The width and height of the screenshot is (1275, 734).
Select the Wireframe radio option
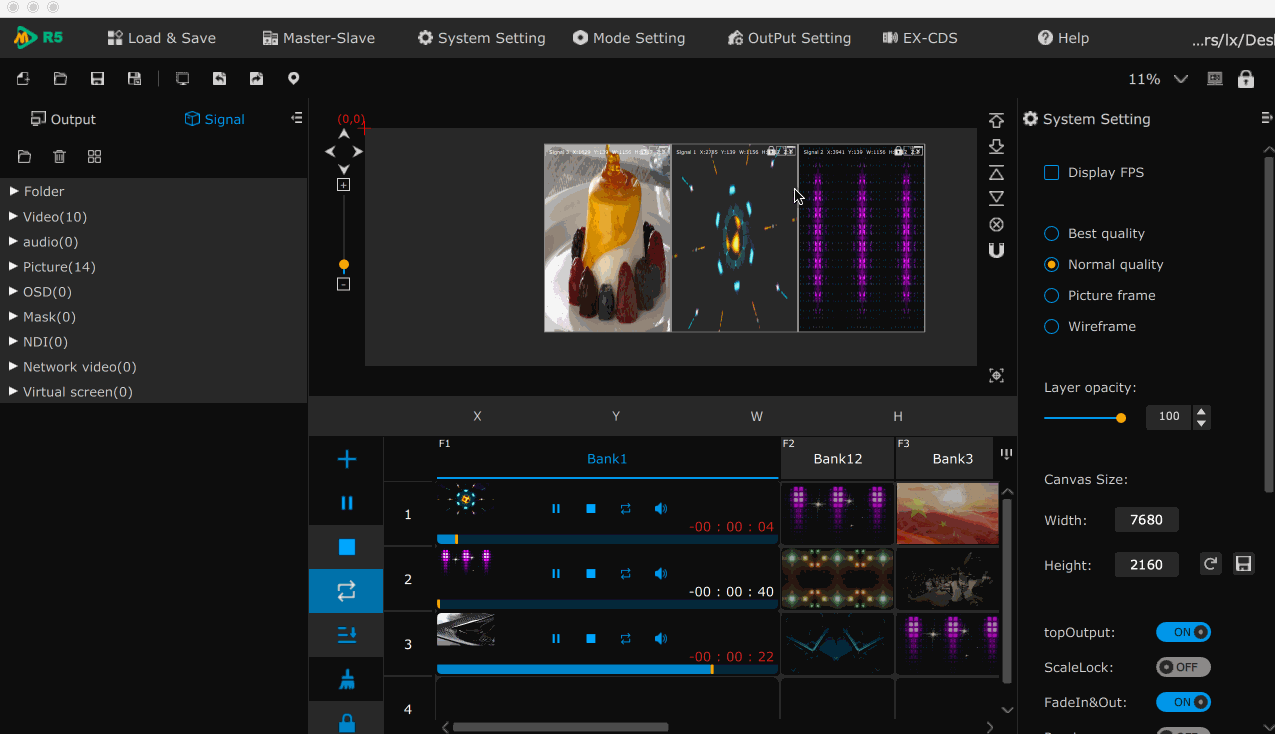[x=1051, y=326]
